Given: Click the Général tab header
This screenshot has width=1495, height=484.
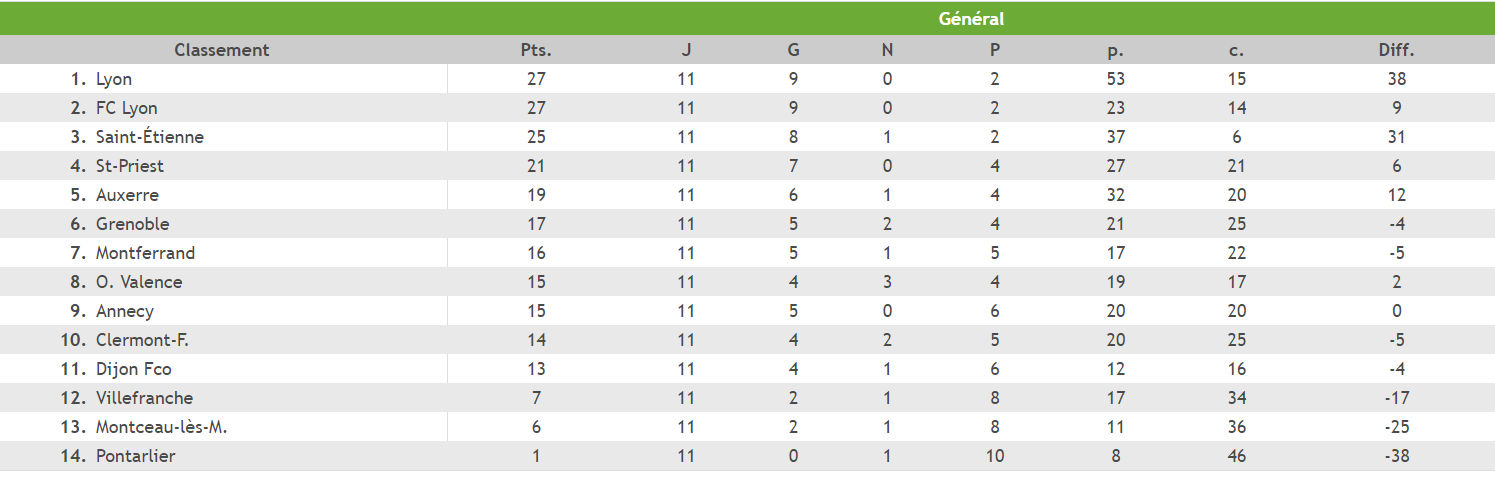Looking at the screenshot, I should [970, 19].
